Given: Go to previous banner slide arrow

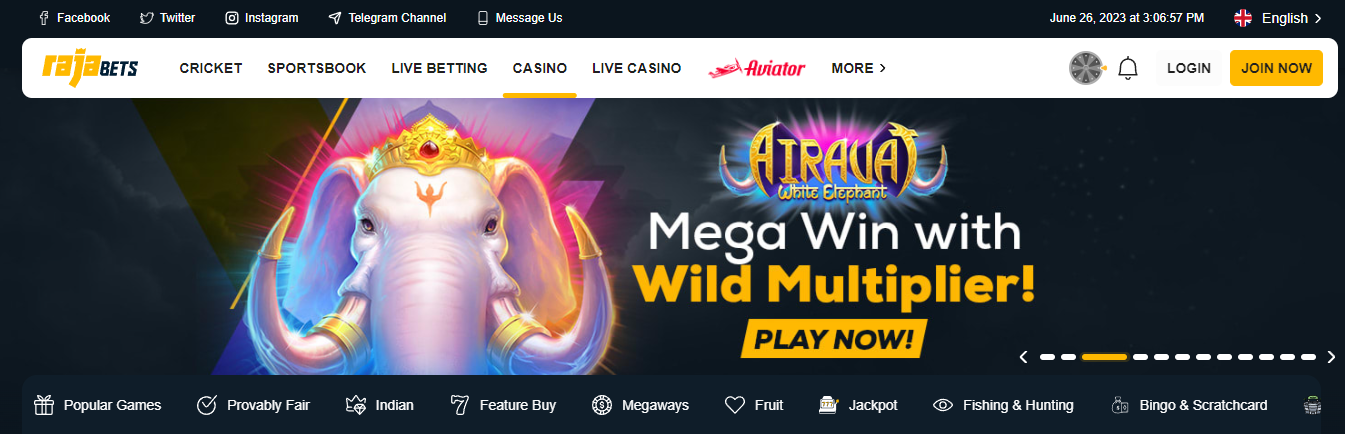Looking at the screenshot, I should click(x=1023, y=357).
